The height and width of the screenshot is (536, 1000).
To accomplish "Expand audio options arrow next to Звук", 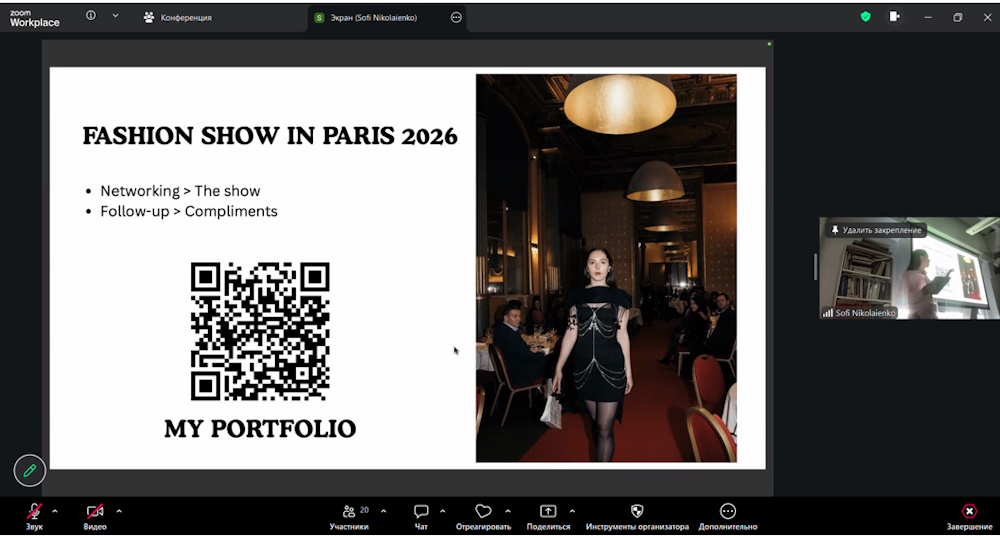I will coord(55,511).
